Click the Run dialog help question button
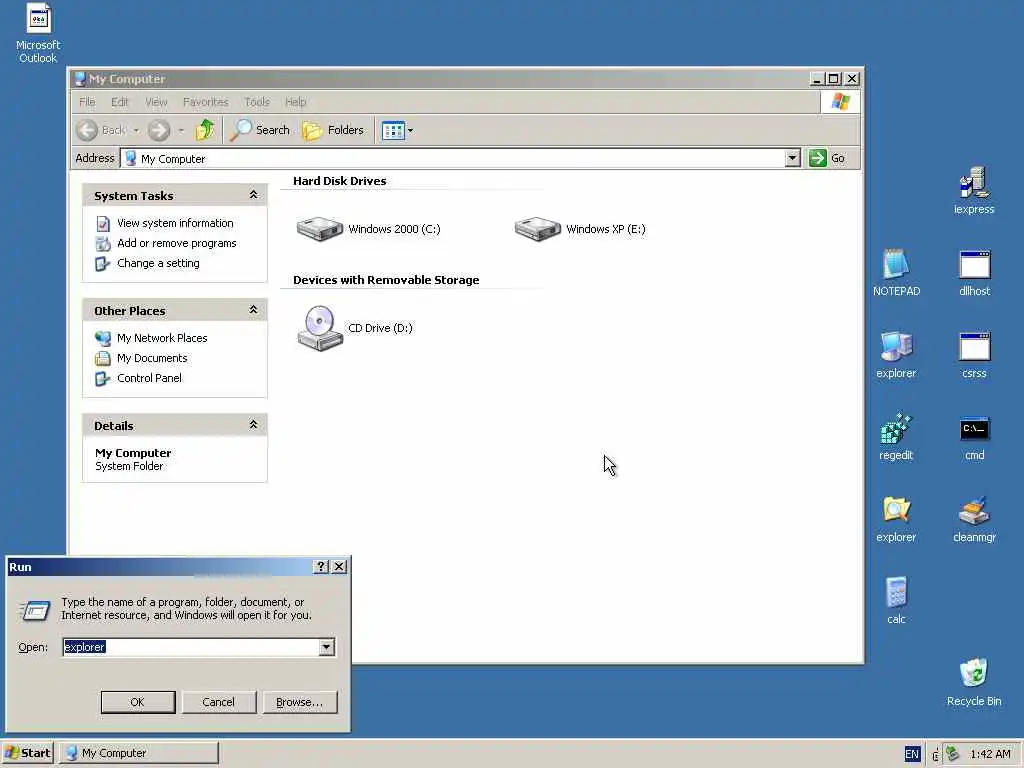 point(321,566)
